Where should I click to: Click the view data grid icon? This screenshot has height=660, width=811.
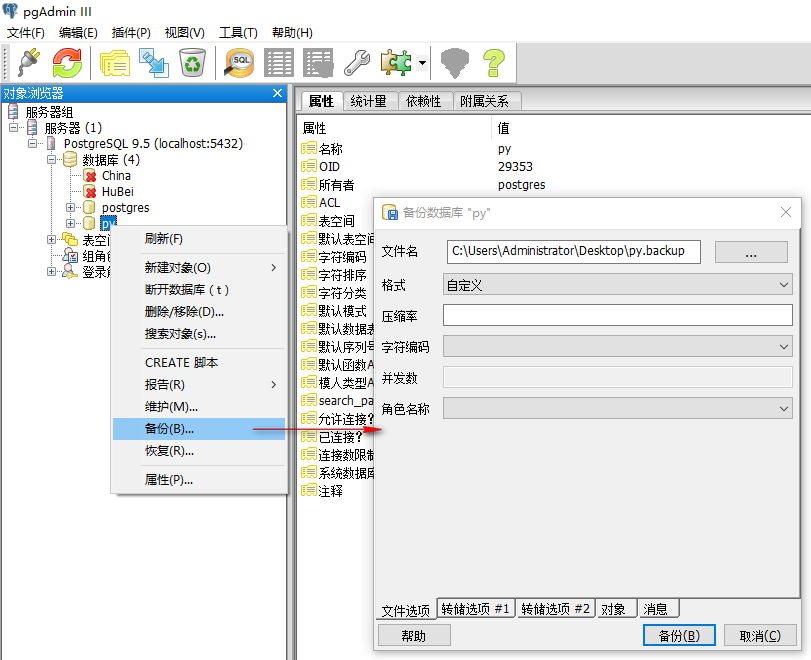pyautogui.click(x=279, y=63)
